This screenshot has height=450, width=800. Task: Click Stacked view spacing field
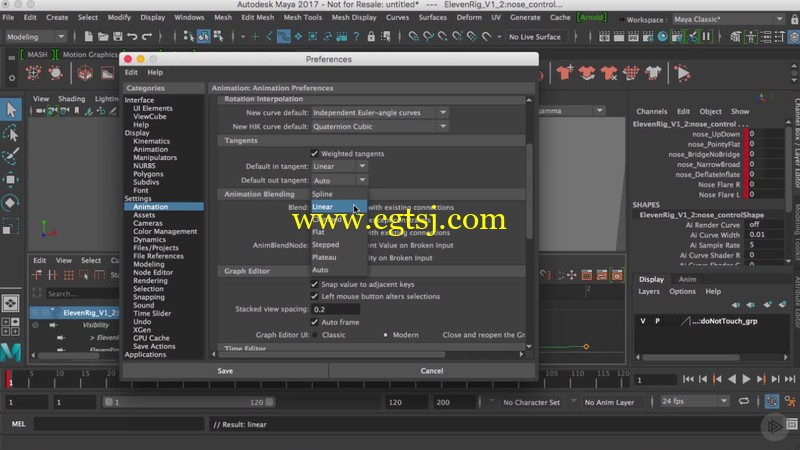pyautogui.click(x=336, y=309)
